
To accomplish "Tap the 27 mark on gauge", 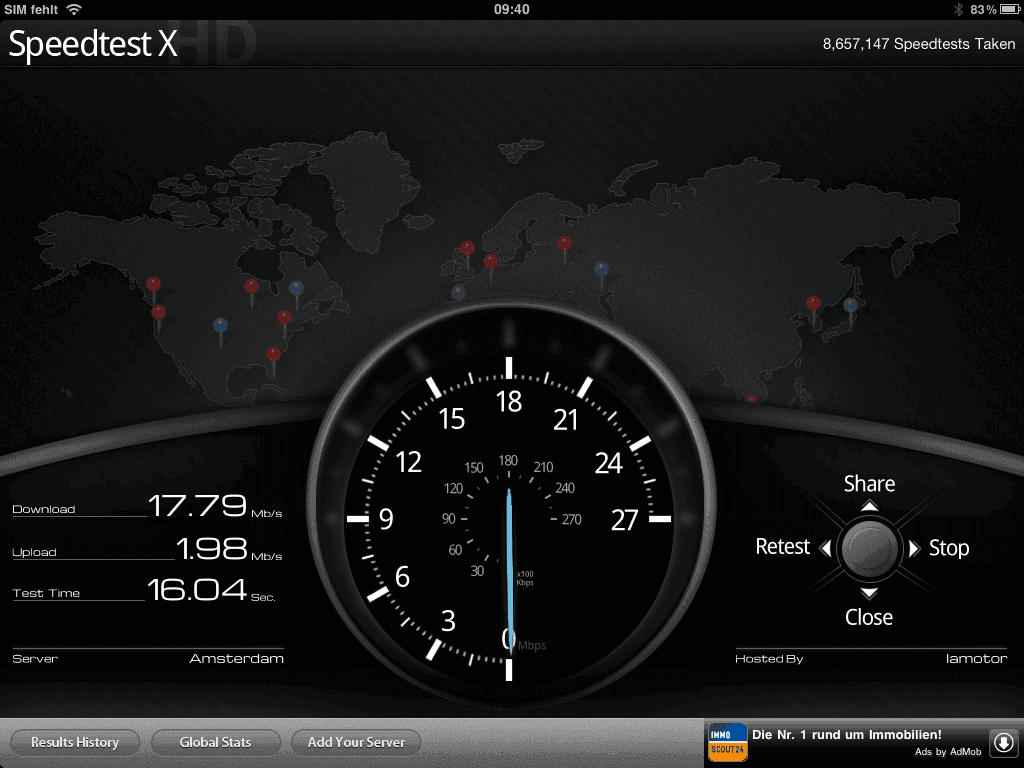I will click(624, 520).
